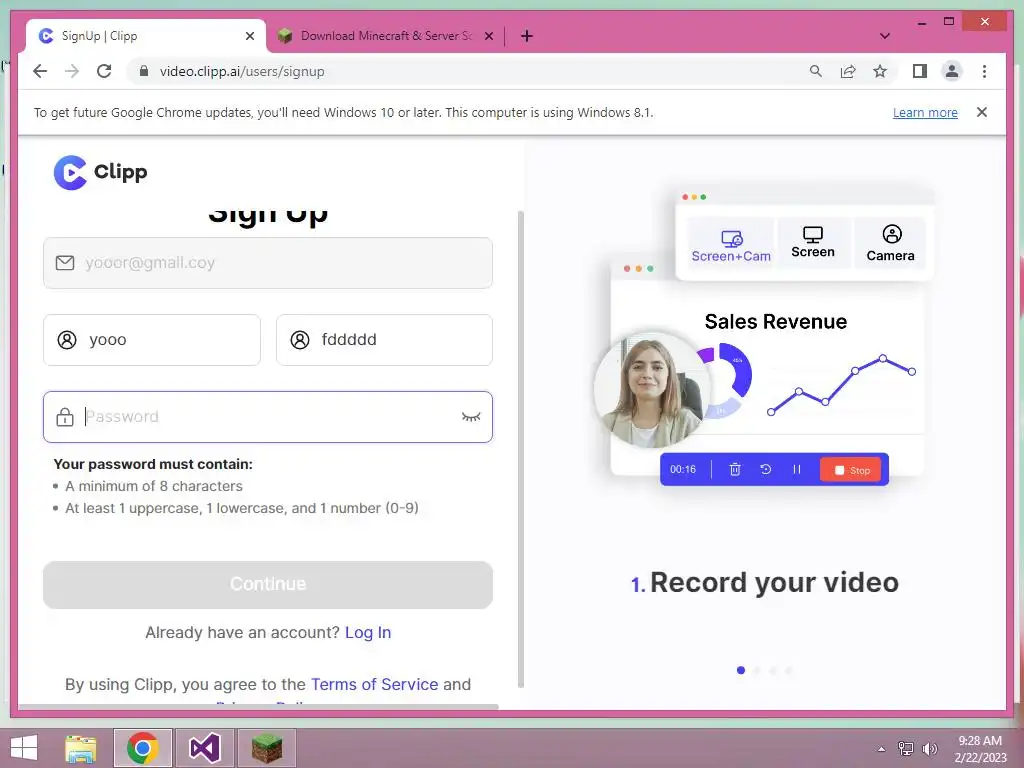The image size is (1024, 768).
Task: Click the Clipp logo
Action: [x=101, y=172]
